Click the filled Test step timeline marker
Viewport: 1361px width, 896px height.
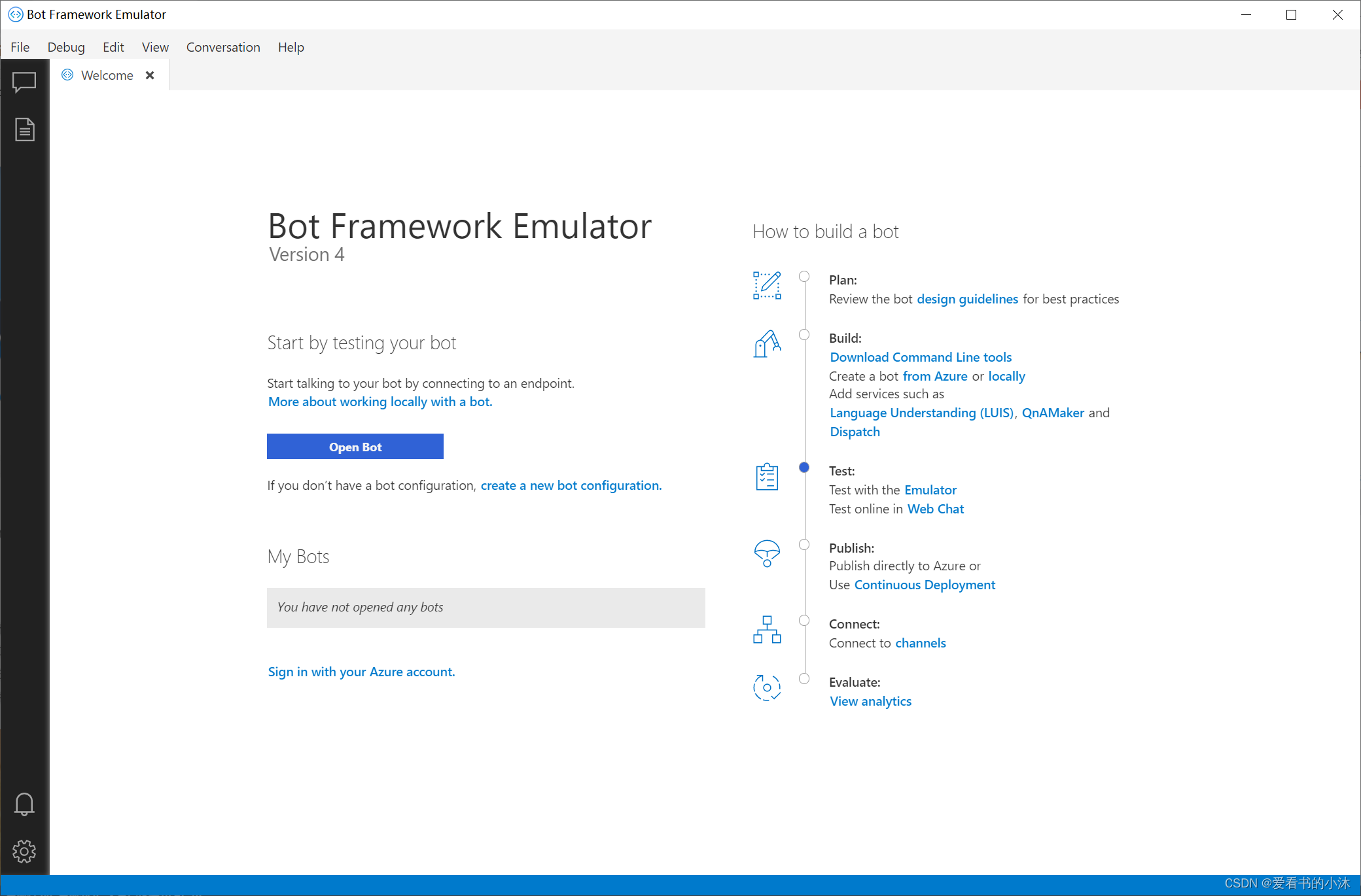(x=804, y=467)
